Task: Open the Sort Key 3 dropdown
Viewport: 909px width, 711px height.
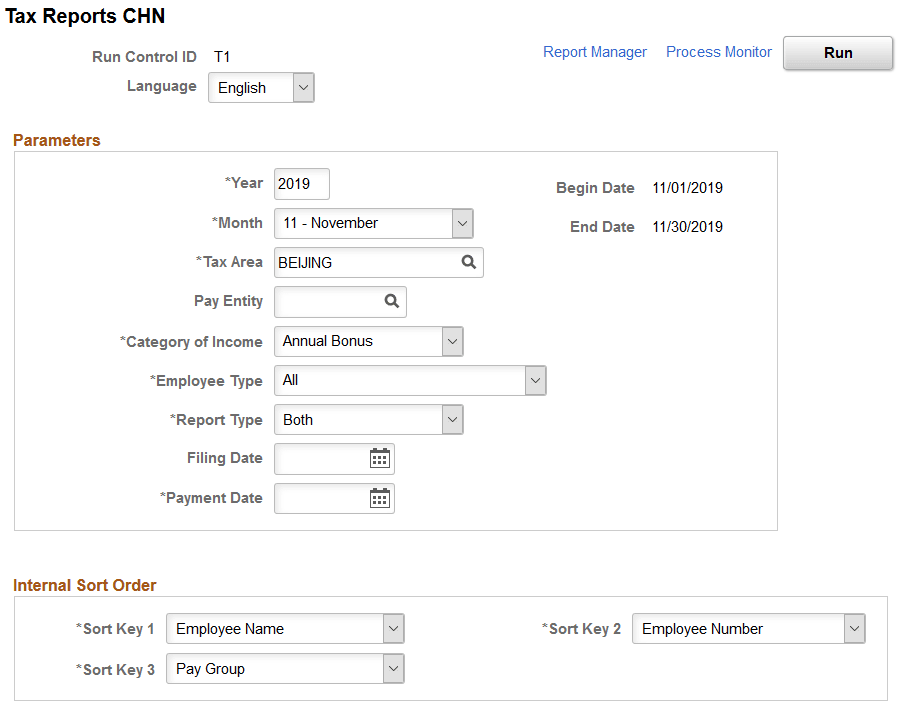Action: tap(392, 668)
